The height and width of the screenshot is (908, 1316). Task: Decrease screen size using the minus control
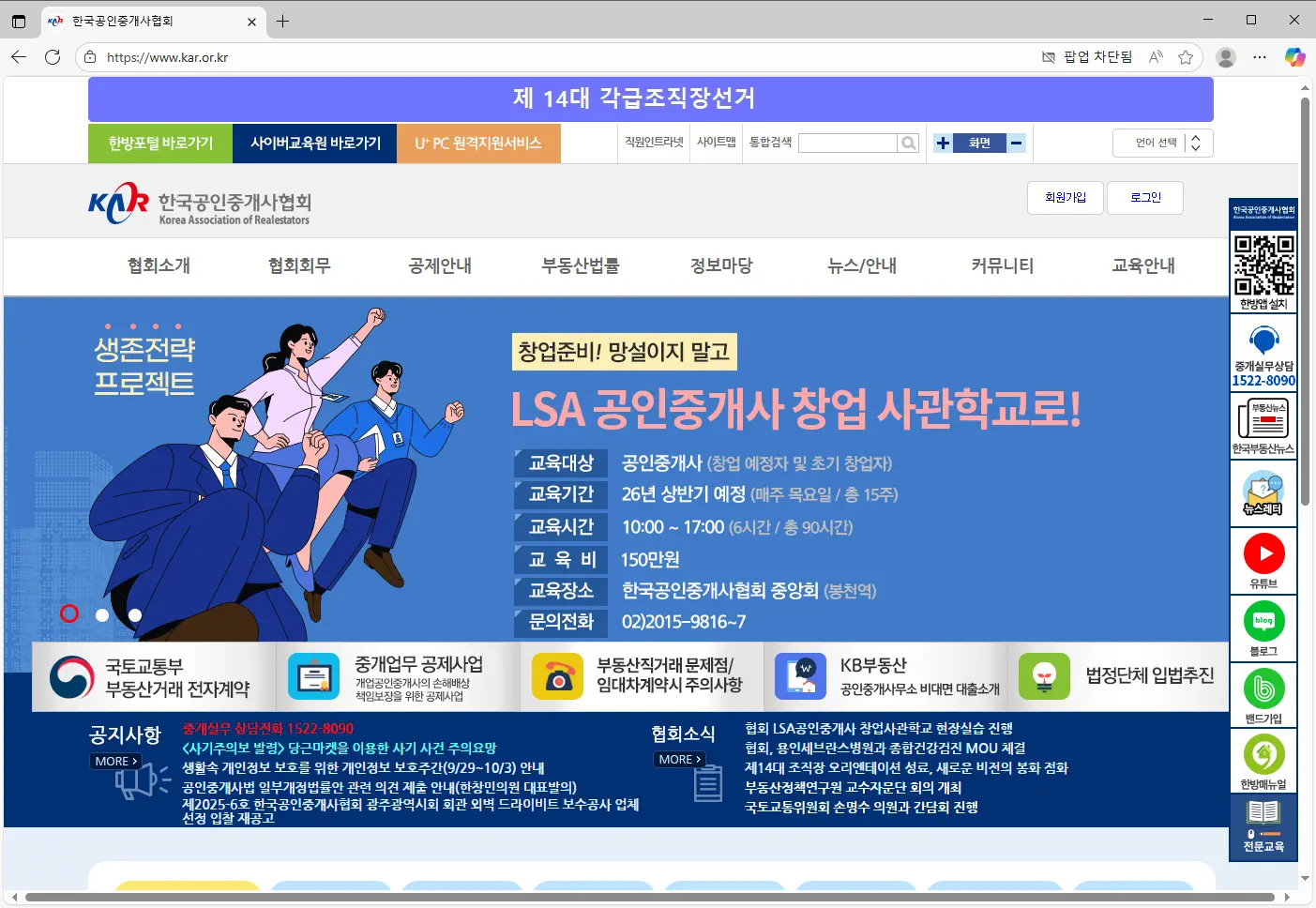point(1015,143)
